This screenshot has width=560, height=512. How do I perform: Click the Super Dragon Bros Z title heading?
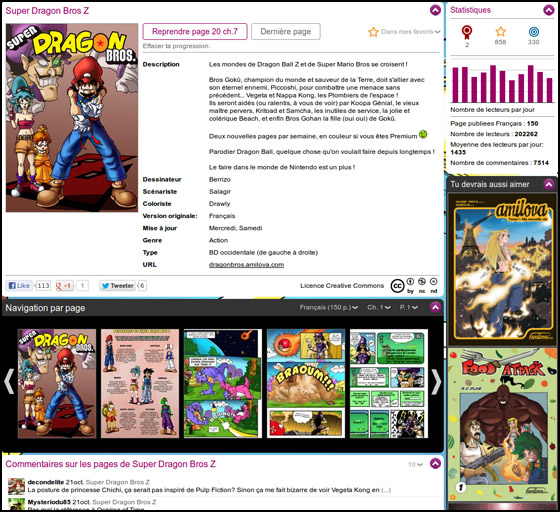pos(47,11)
